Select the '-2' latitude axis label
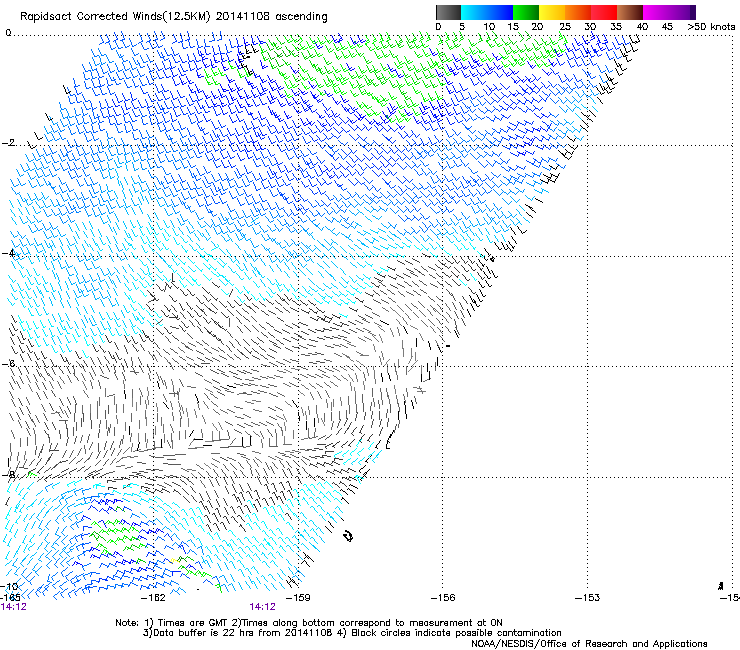 click(8, 143)
